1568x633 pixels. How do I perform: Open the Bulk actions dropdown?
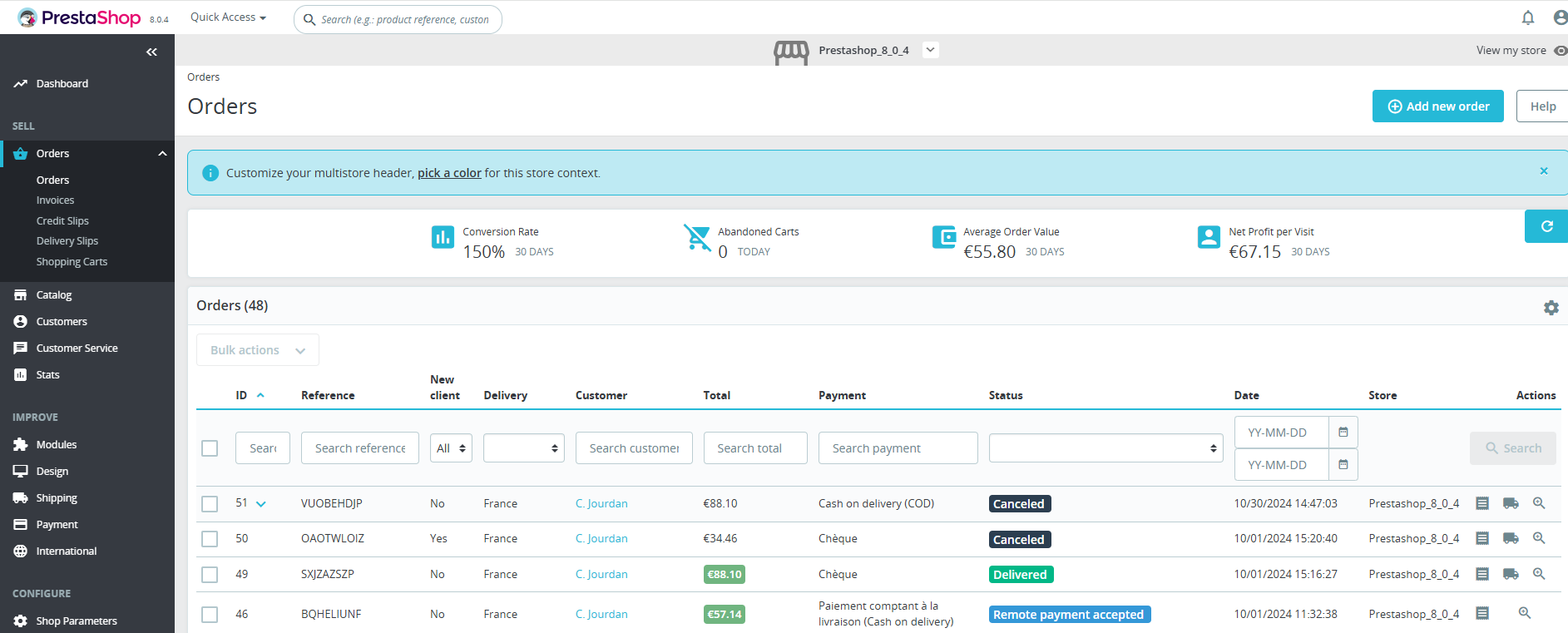(258, 350)
